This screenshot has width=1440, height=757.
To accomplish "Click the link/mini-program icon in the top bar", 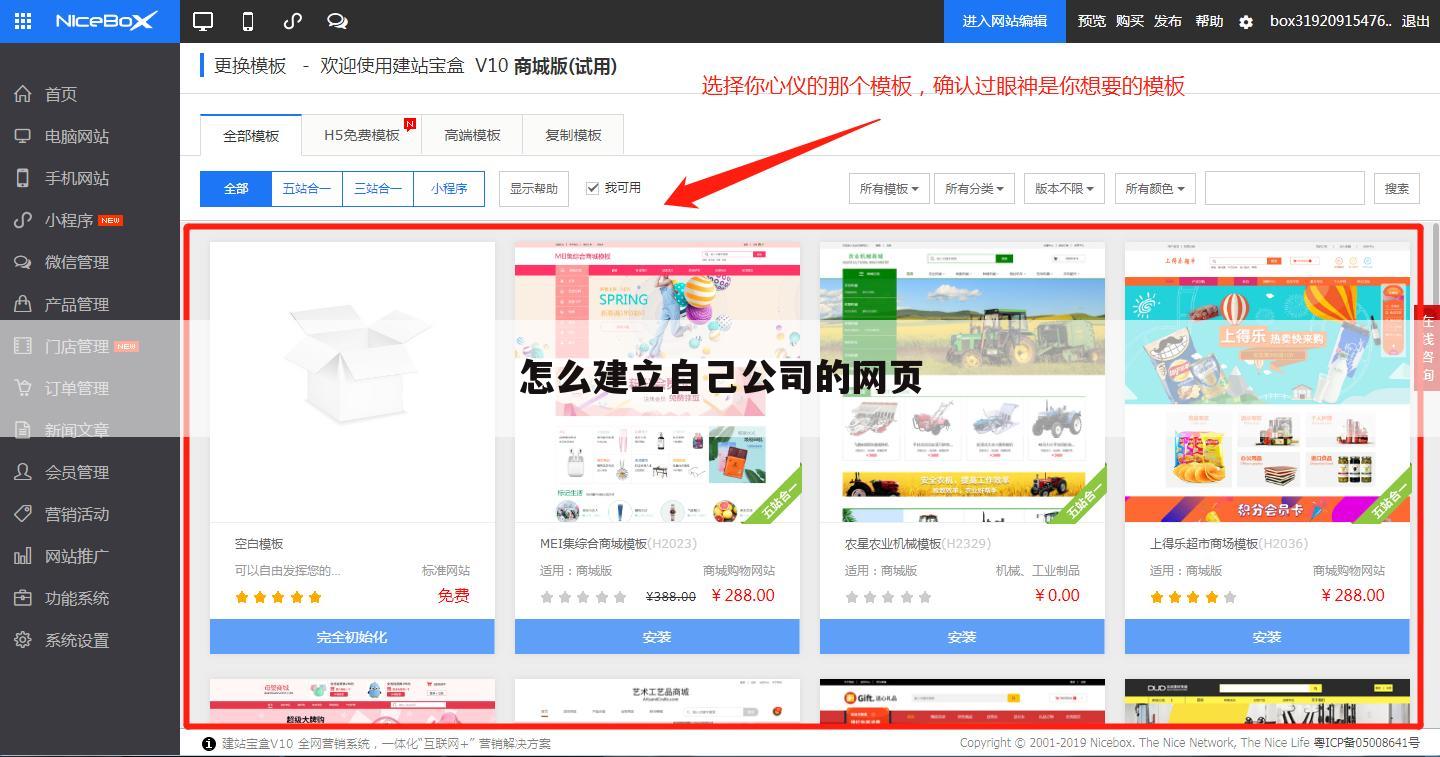I will (x=293, y=20).
